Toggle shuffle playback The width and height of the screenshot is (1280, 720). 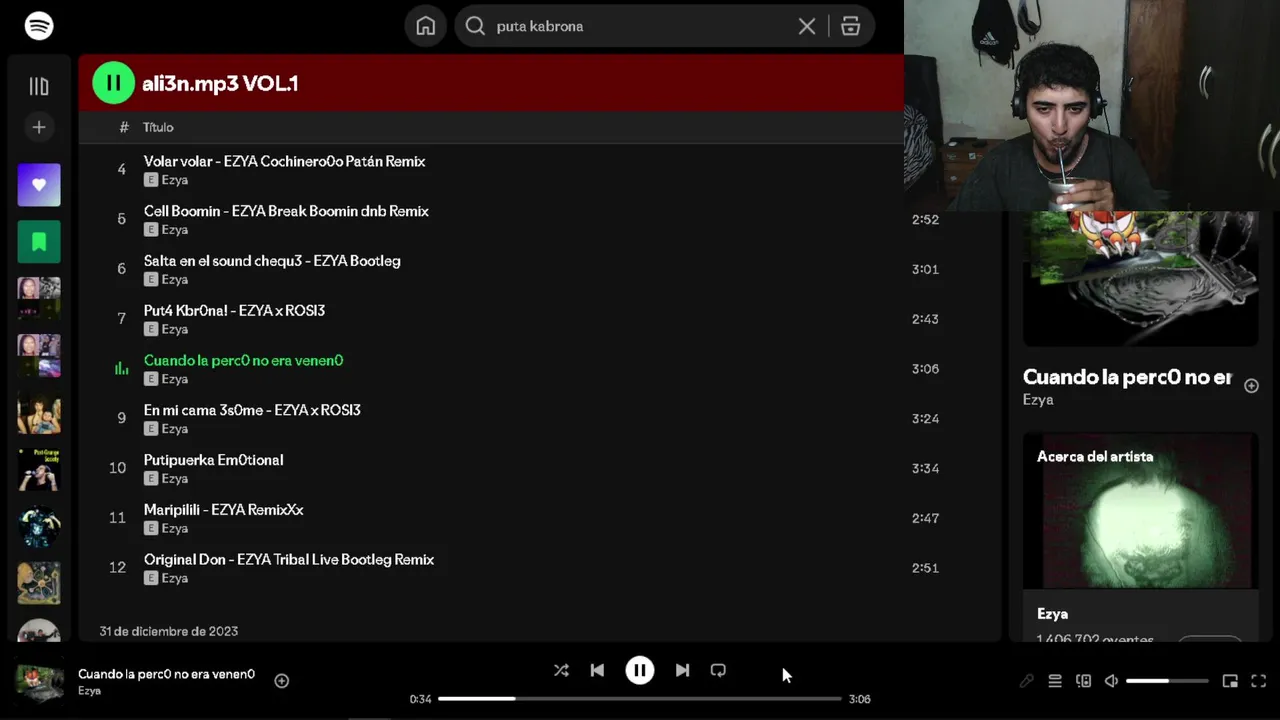click(561, 670)
